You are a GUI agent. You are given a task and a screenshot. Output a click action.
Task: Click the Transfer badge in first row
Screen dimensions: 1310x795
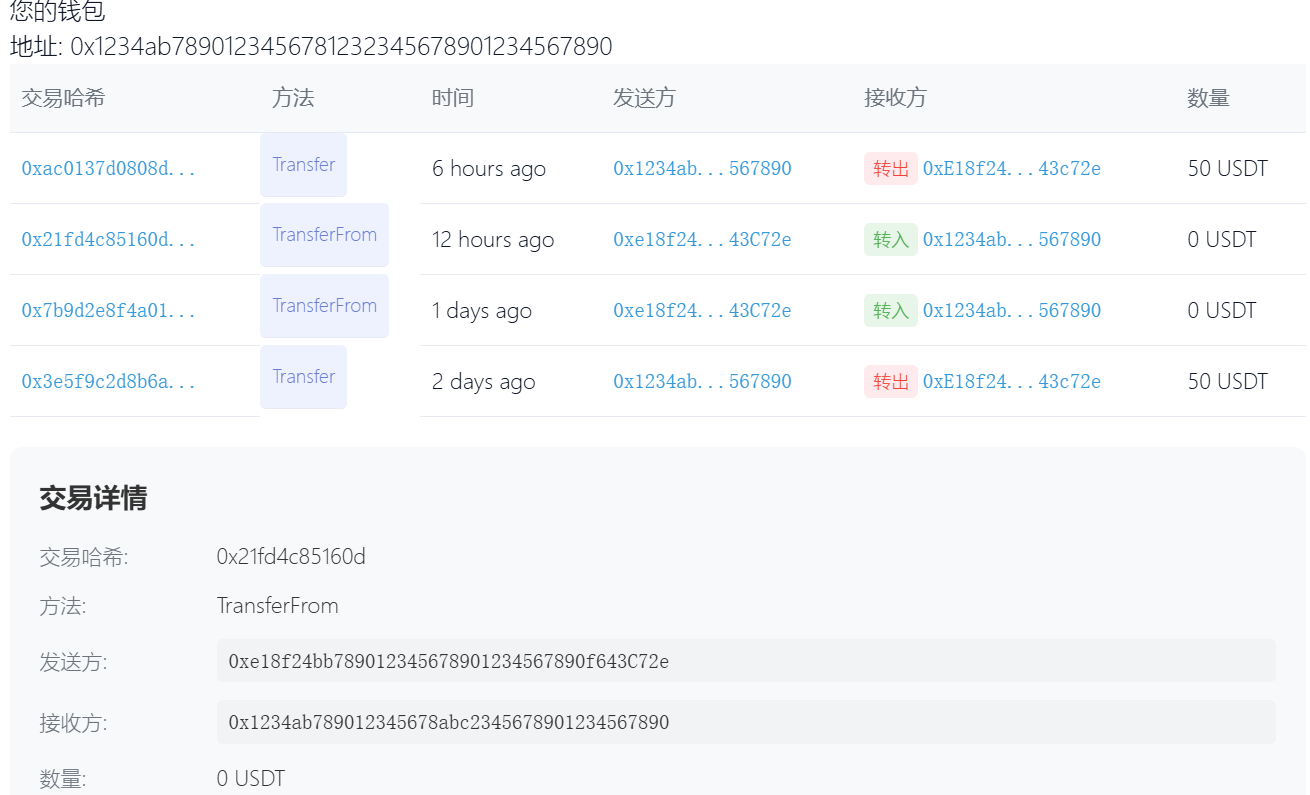[303, 165]
